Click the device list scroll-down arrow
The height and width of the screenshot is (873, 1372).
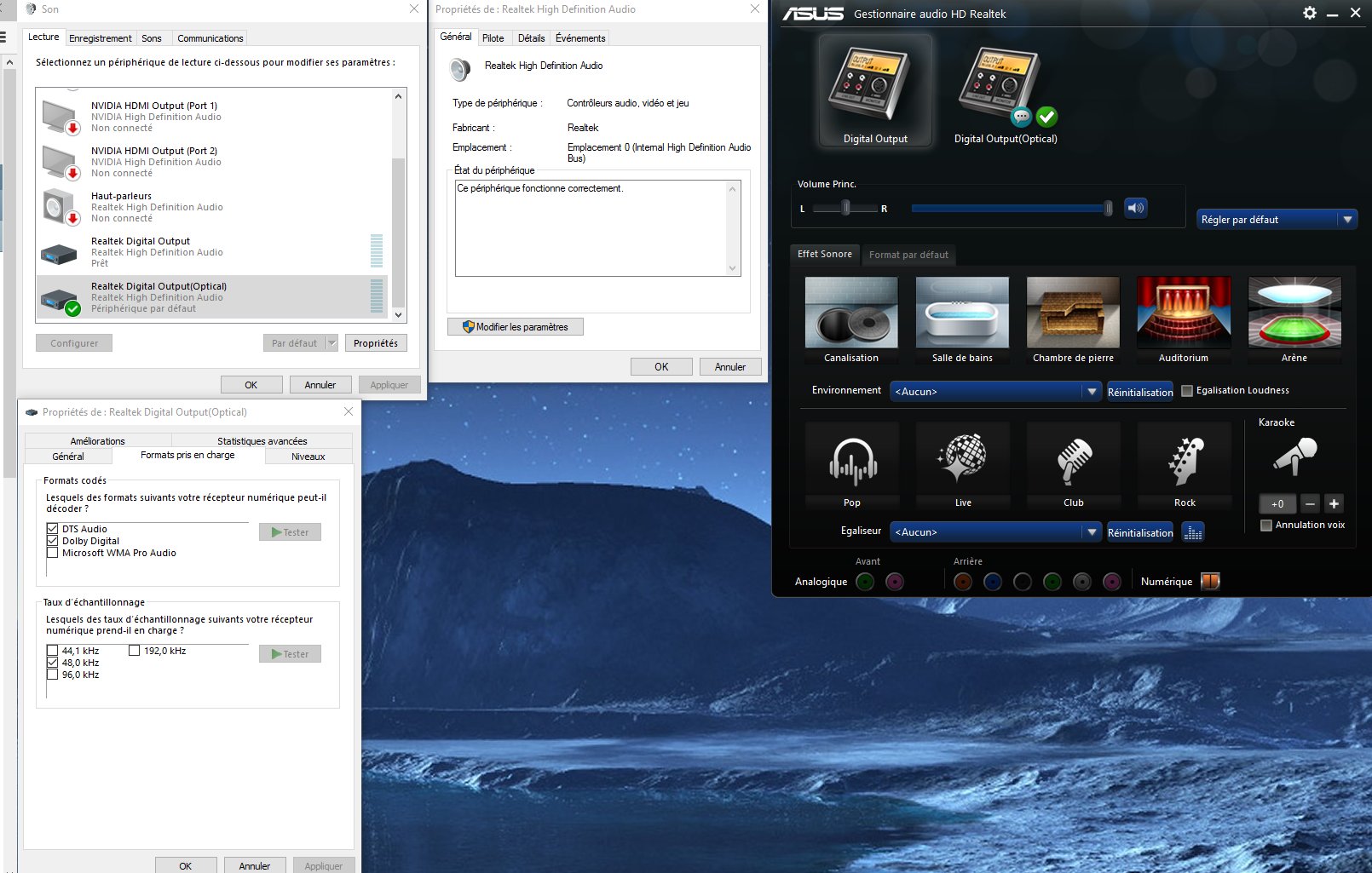(x=398, y=314)
